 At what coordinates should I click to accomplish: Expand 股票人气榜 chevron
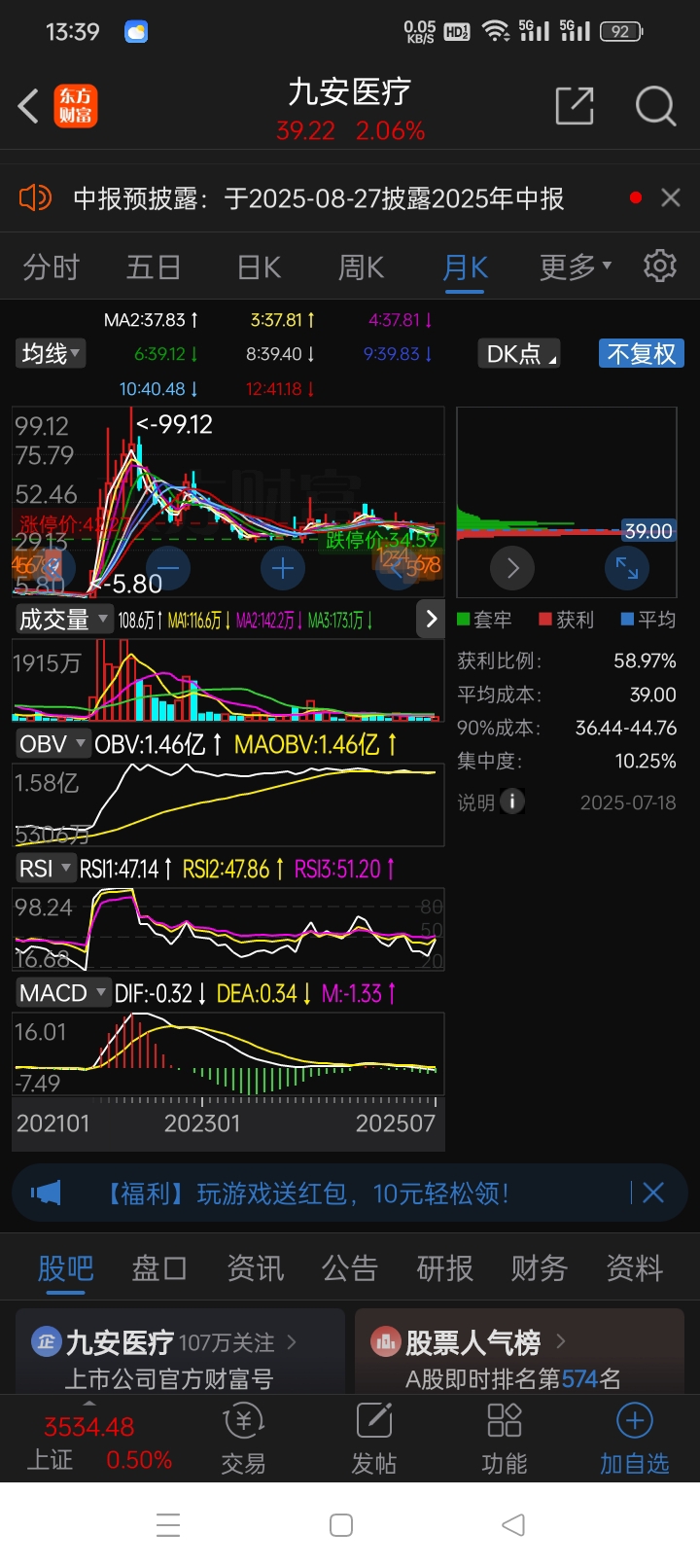(560, 1341)
